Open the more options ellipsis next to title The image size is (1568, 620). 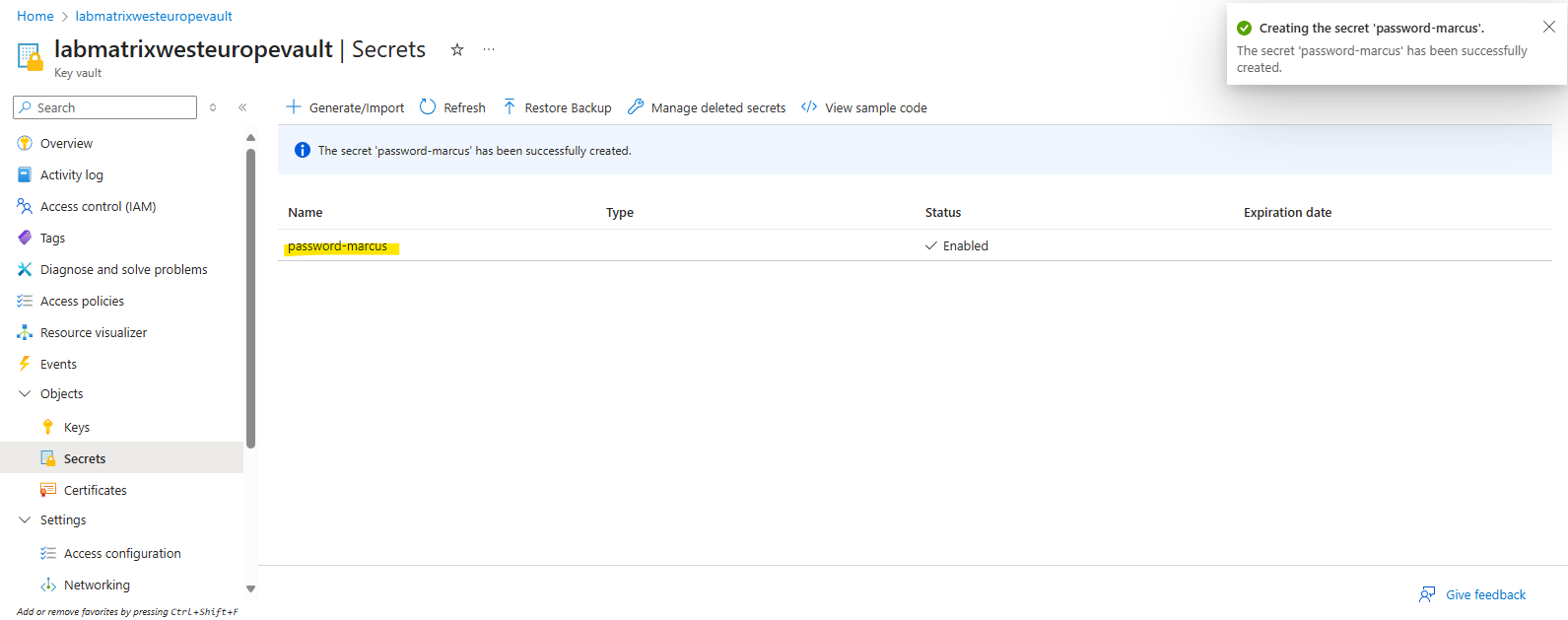point(489,49)
